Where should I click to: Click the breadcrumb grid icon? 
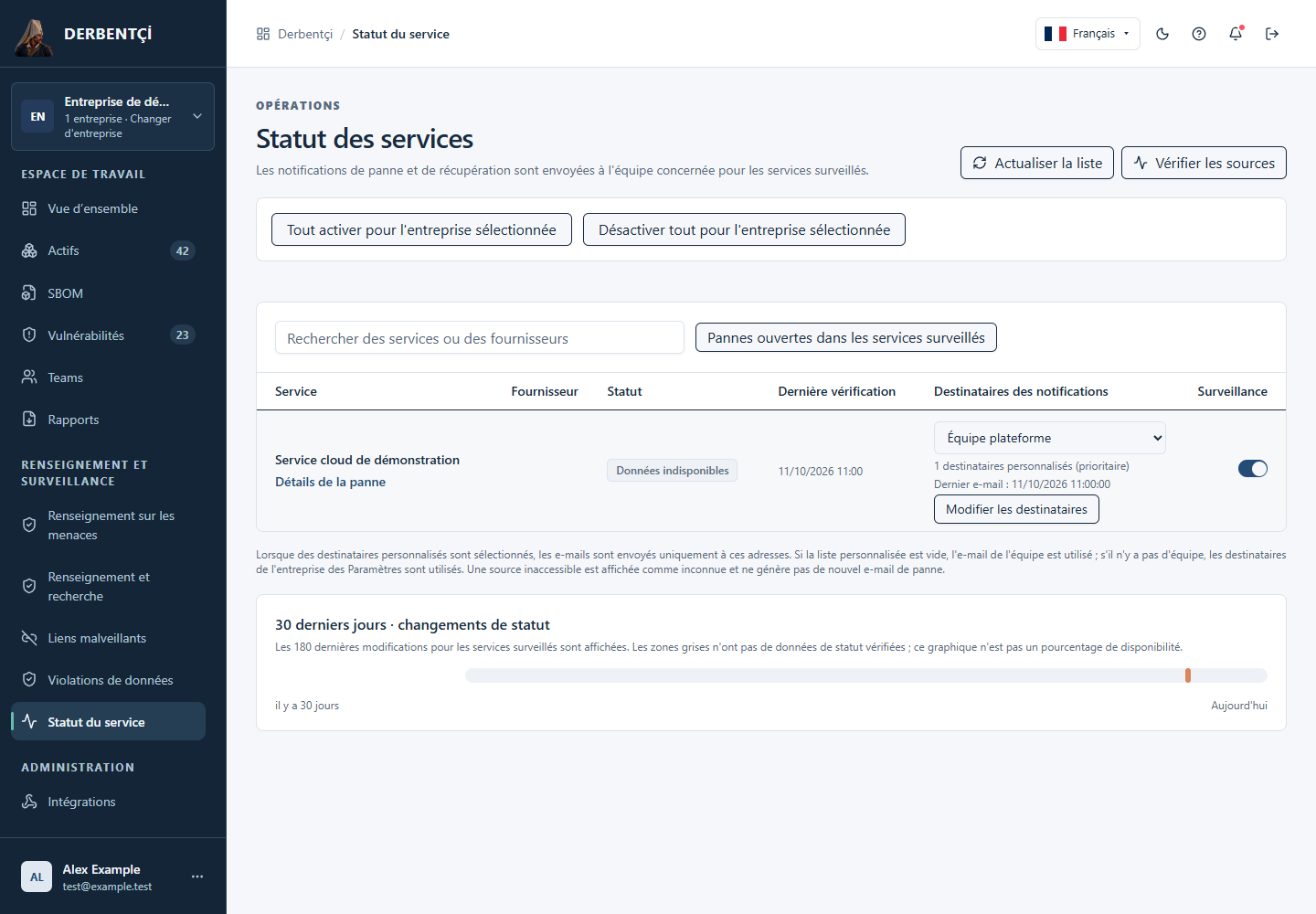(x=263, y=34)
